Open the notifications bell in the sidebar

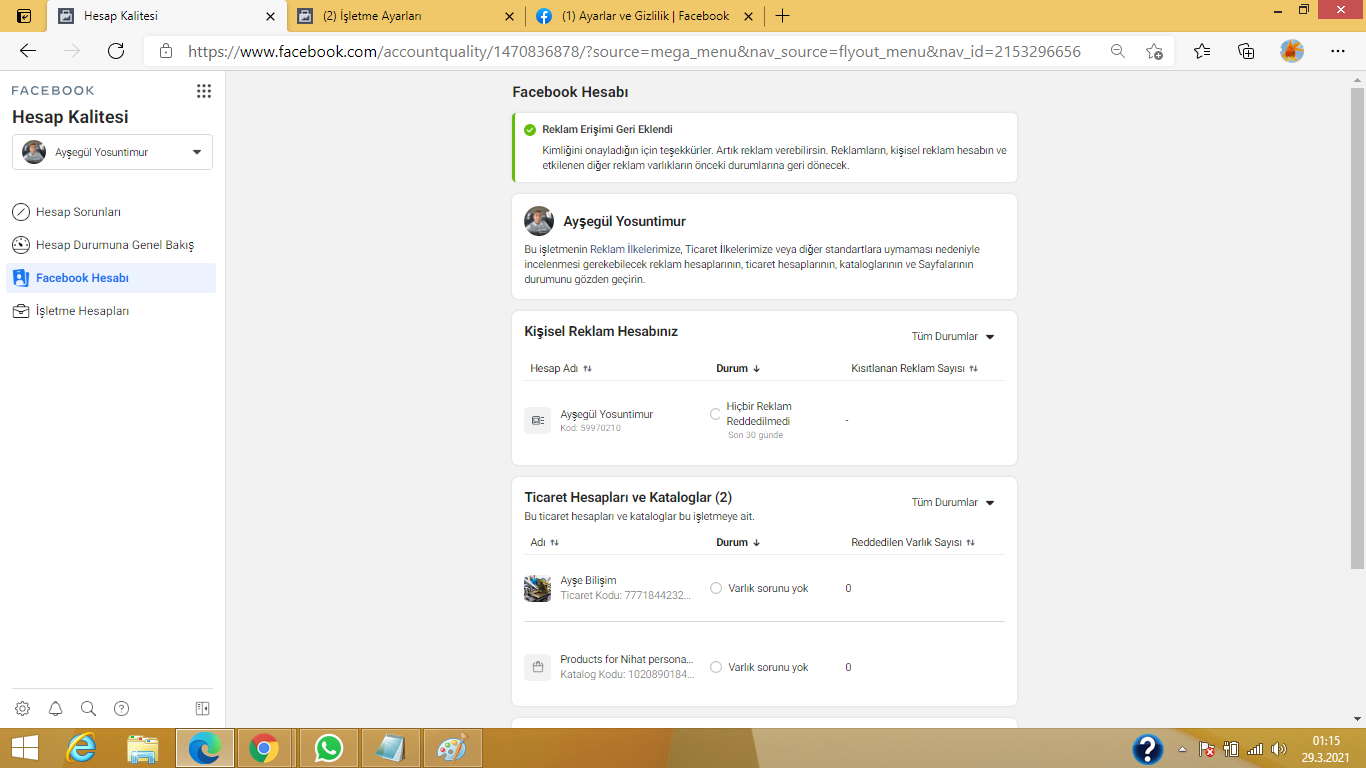(x=55, y=709)
